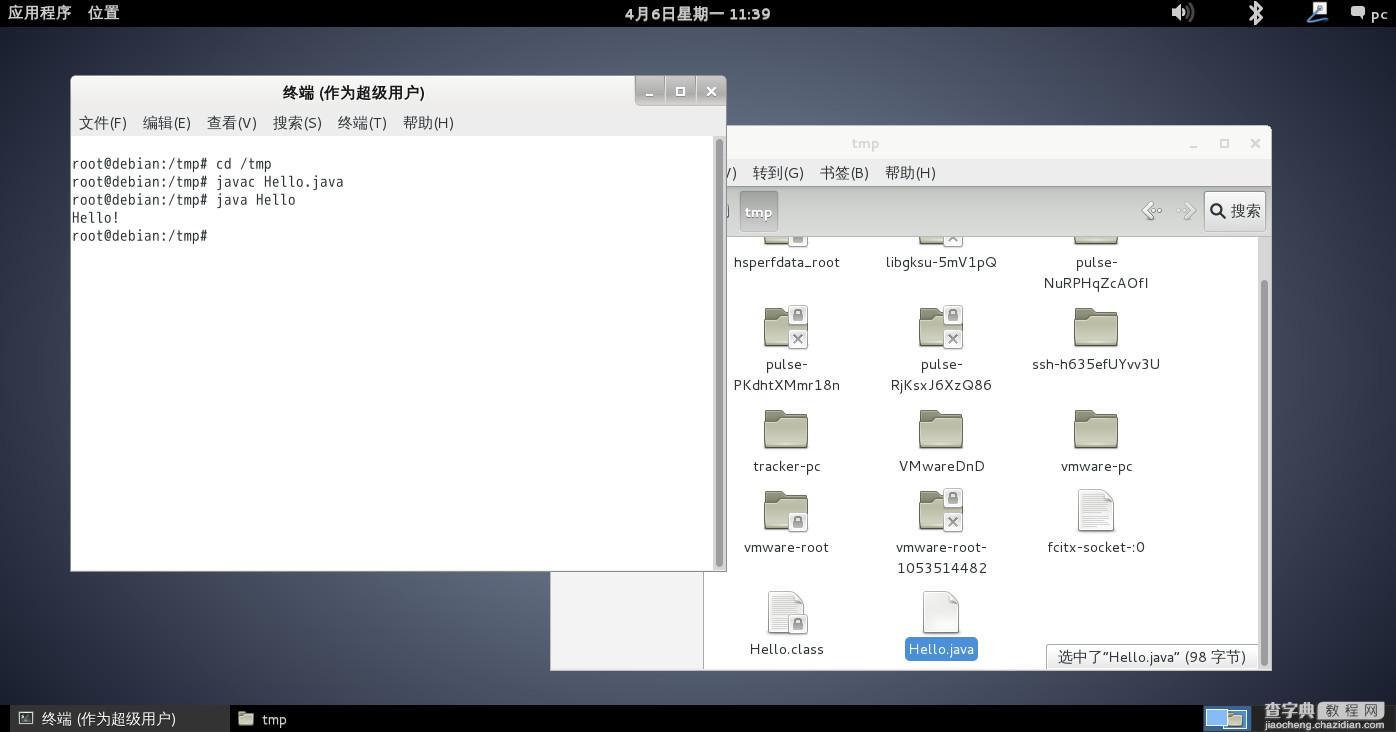1396x732 pixels.
Task: Open the 终端(T) menu in terminal
Action: (362, 123)
